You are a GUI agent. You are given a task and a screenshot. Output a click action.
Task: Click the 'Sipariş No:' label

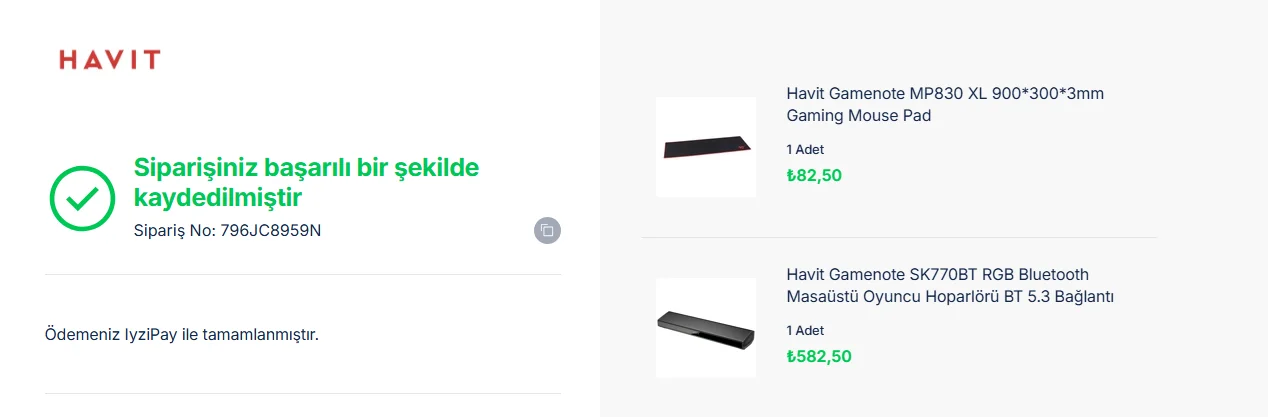pyautogui.click(x=174, y=231)
